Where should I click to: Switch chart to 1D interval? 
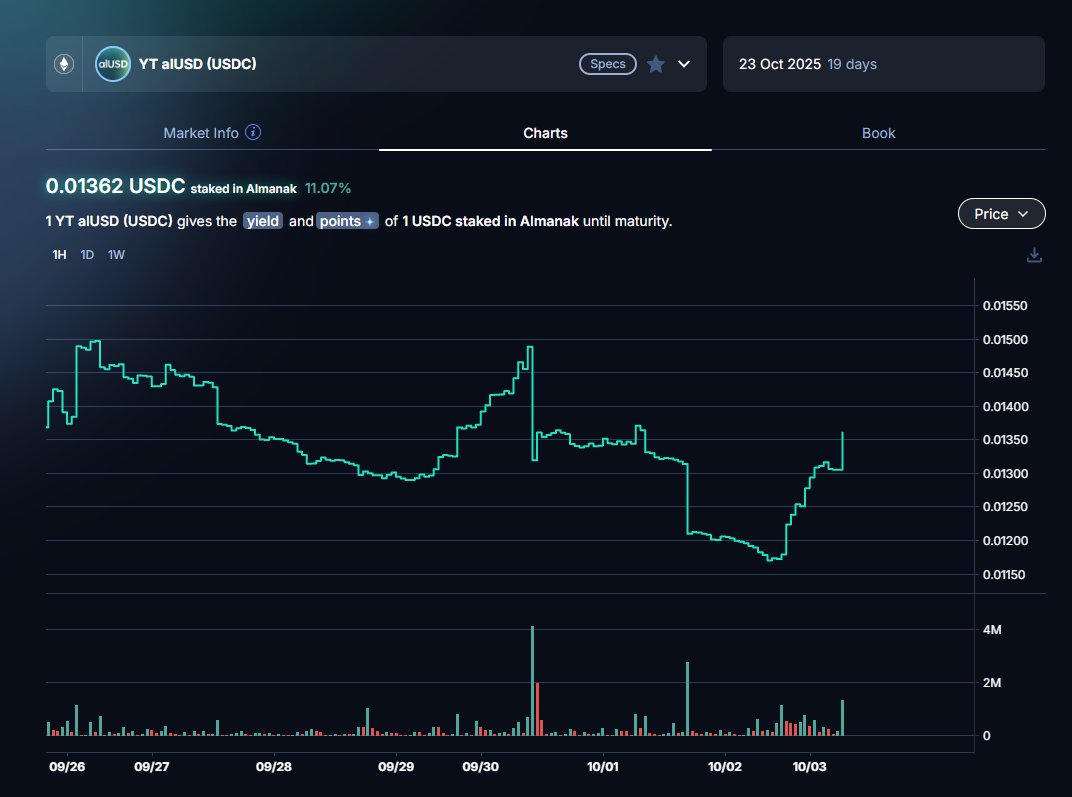click(x=87, y=255)
